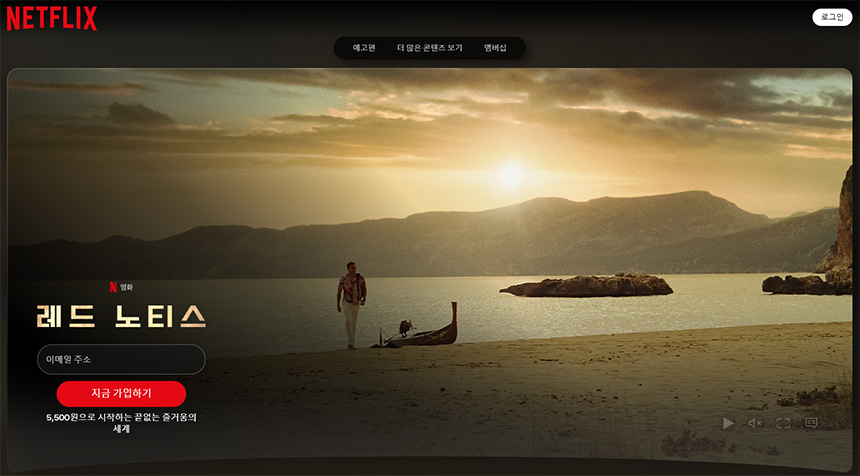Open the 로그인 sign-in button
The height and width of the screenshot is (476, 860).
(832, 17)
